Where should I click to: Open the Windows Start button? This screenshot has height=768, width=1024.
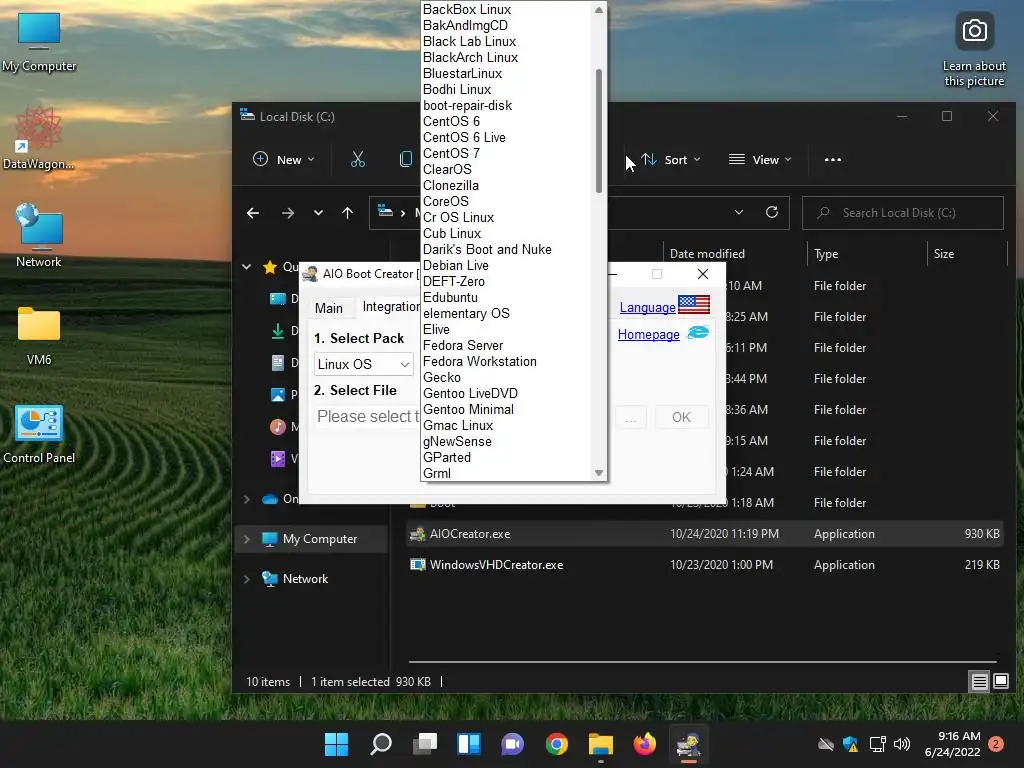click(336, 744)
